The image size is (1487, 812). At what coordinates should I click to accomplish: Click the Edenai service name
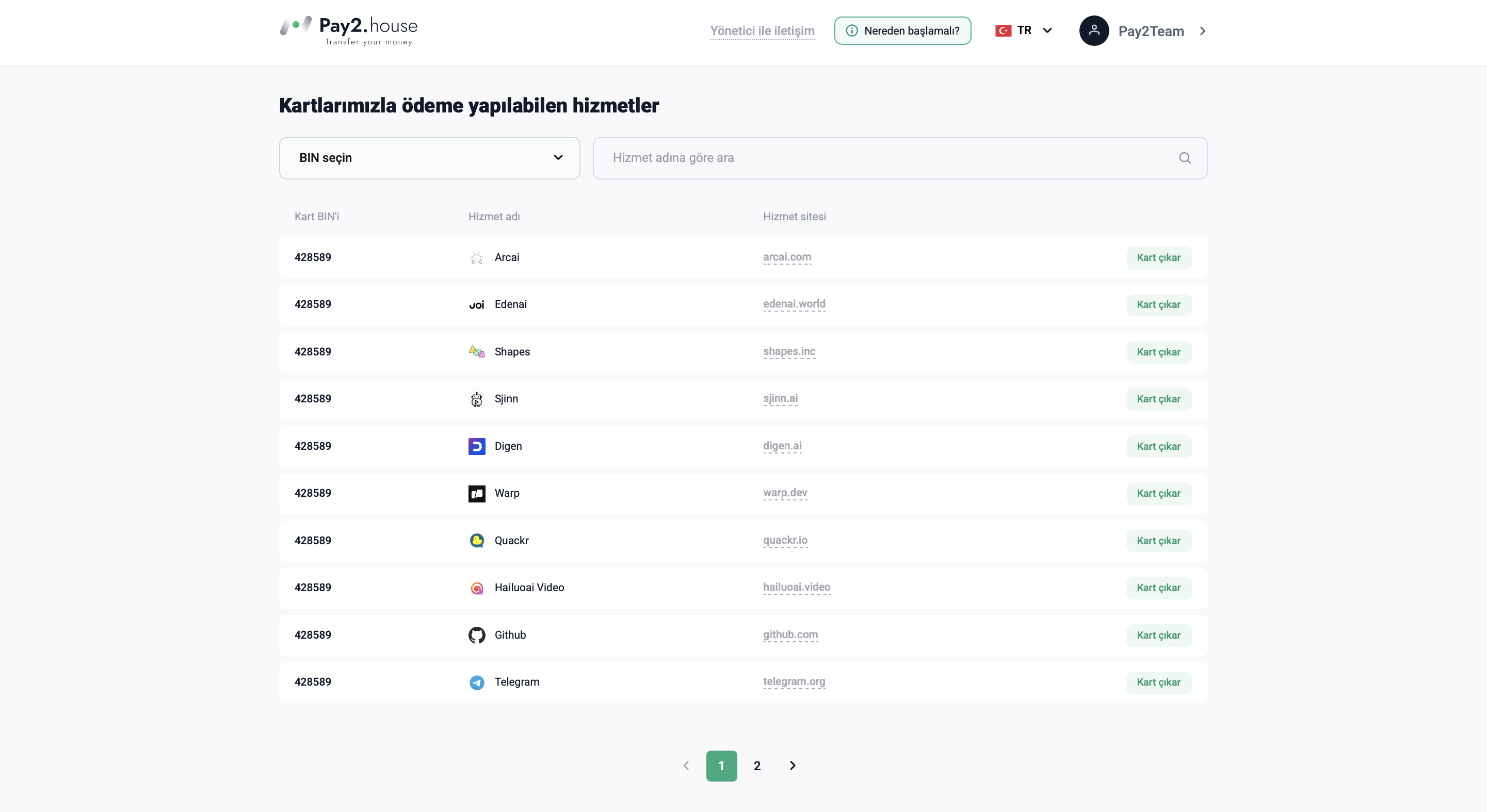510,304
